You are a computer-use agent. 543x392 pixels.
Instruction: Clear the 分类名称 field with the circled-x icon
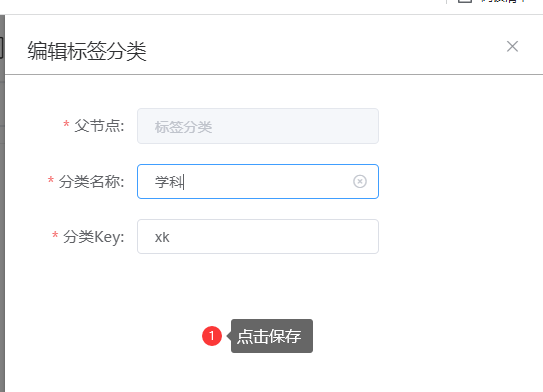pyautogui.click(x=360, y=181)
